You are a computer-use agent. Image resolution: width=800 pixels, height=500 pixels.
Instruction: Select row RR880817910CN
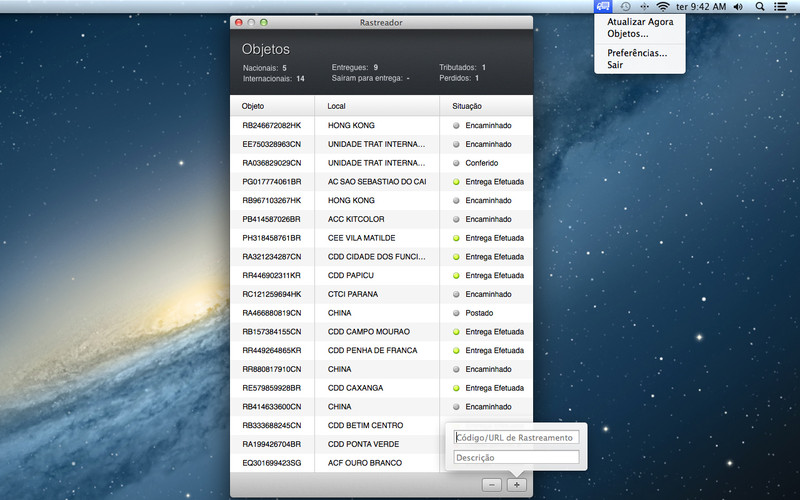coord(382,369)
